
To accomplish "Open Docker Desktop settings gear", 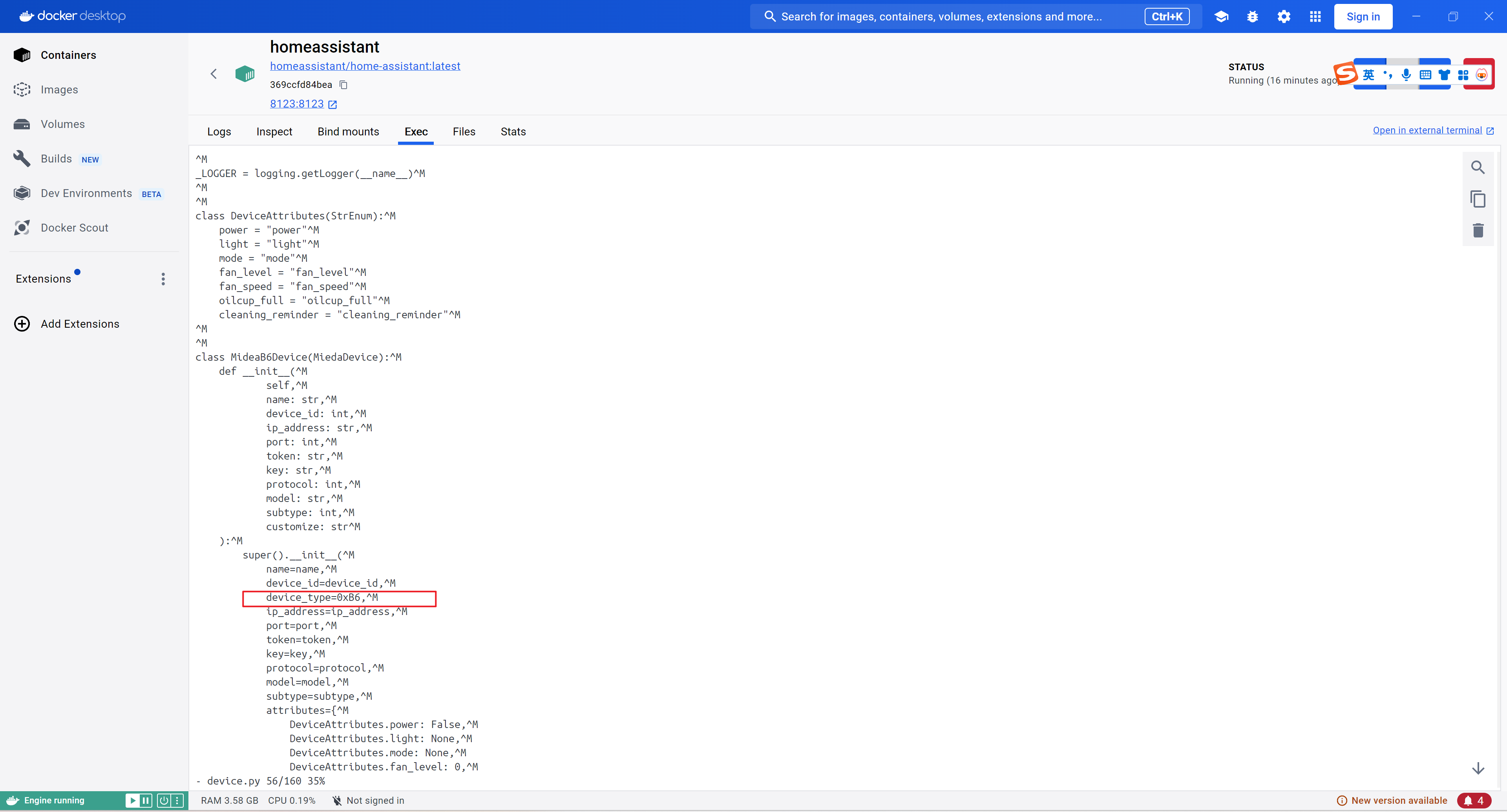I will 1284,16.
